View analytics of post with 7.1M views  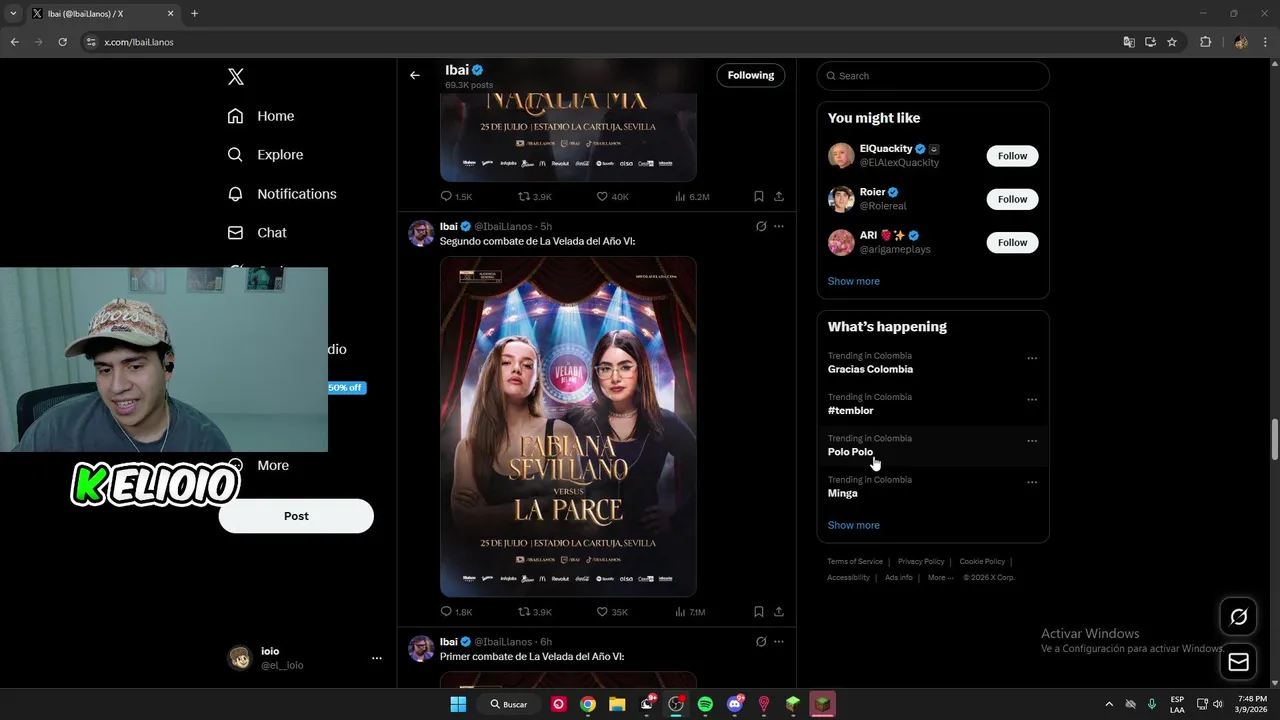pos(690,612)
